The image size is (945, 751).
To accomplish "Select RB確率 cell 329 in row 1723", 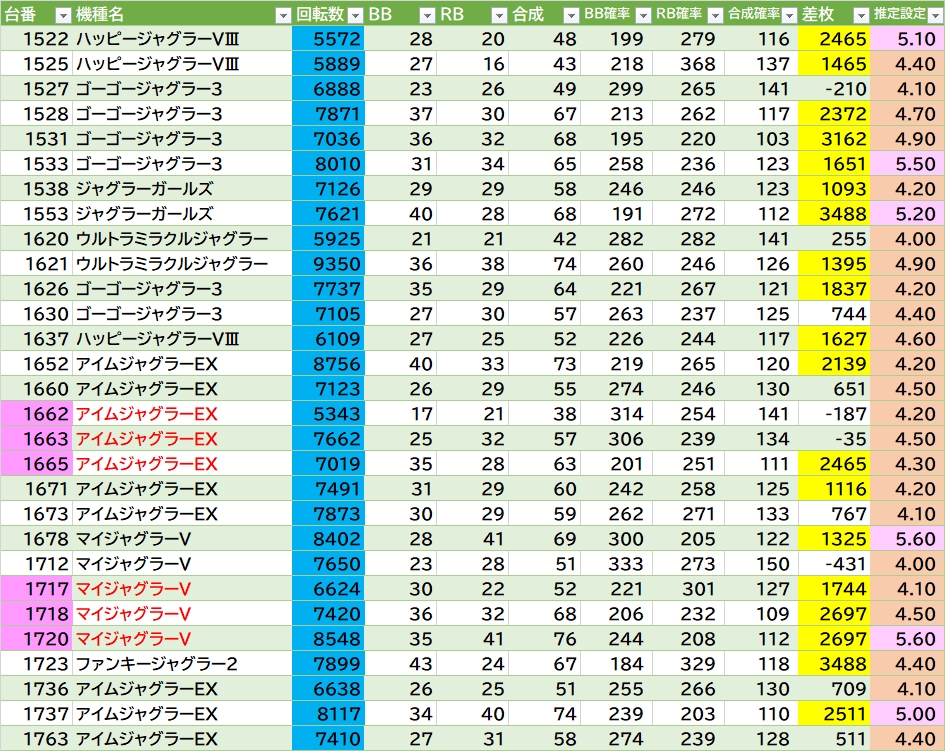I will (x=689, y=664).
